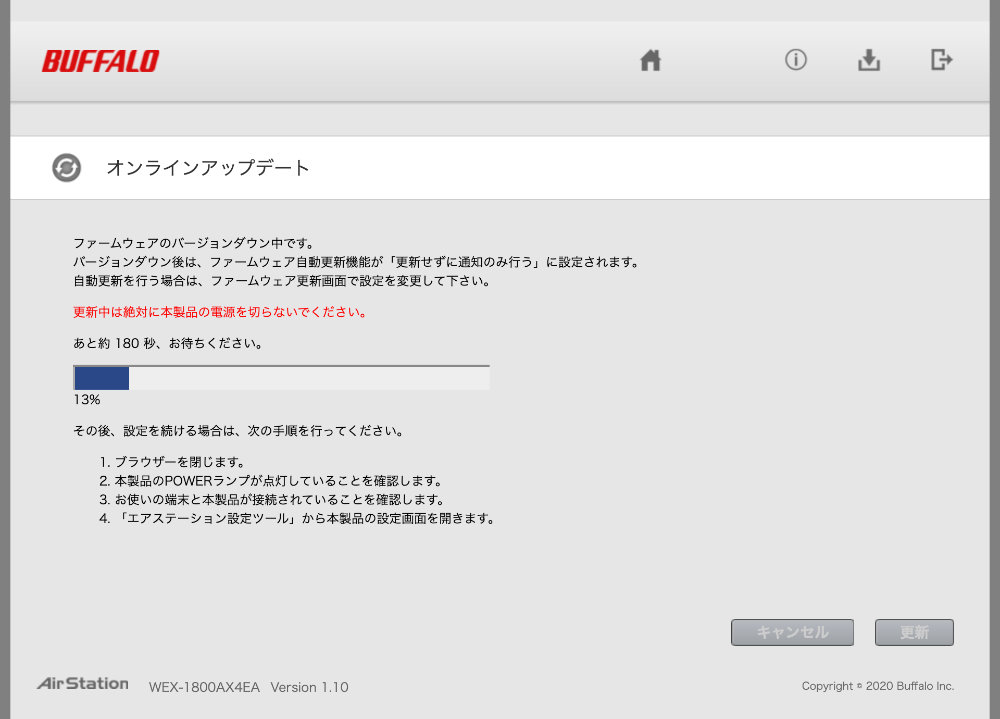1000x719 pixels.
Task: Click step 3 about device connection
Action: [272, 499]
